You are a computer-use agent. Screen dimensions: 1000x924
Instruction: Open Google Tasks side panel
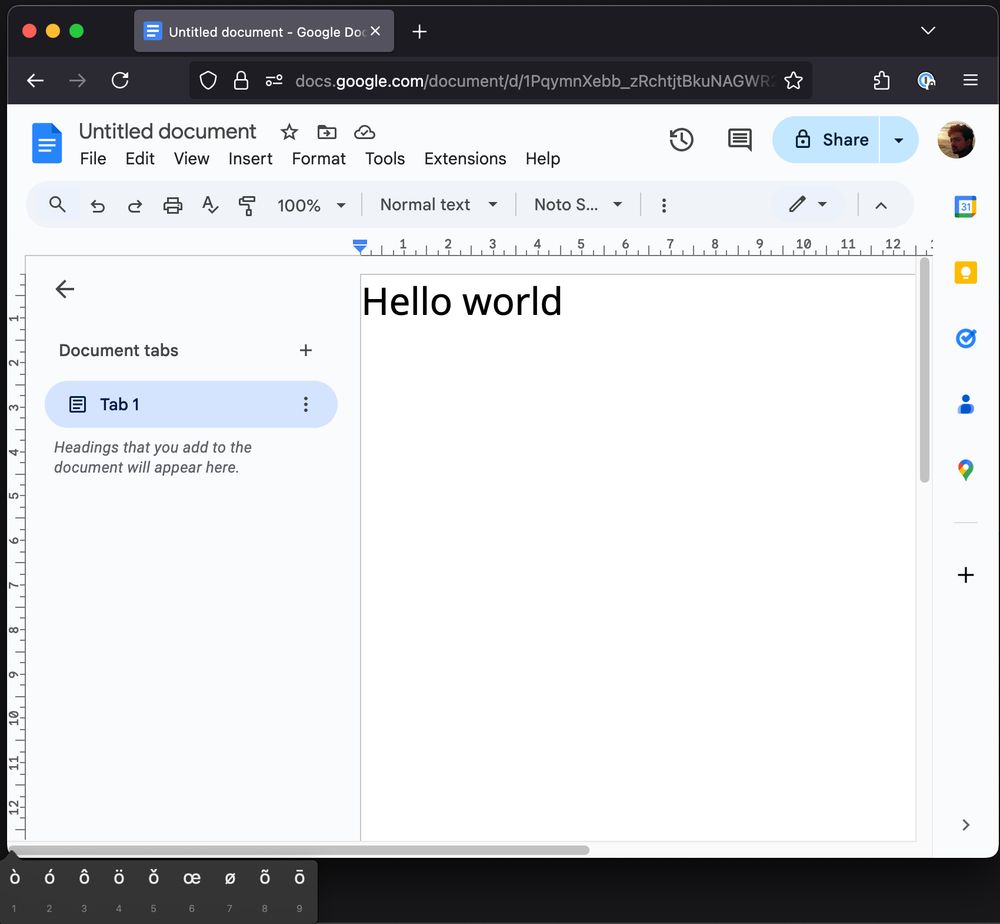966,339
